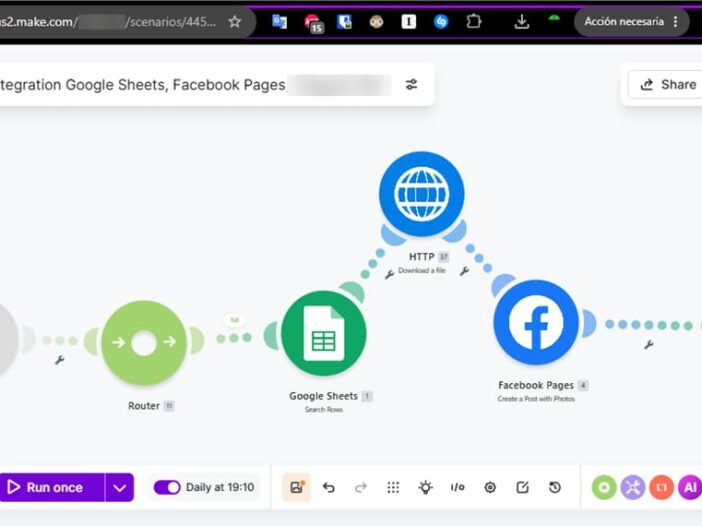Click the Facebook Pages module label
The image size is (702, 526).
(536, 385)
